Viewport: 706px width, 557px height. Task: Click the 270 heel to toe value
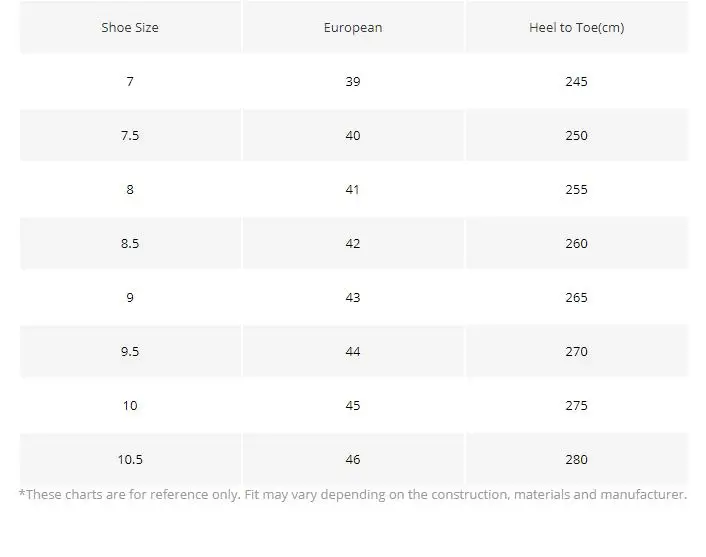click(577, 352)
